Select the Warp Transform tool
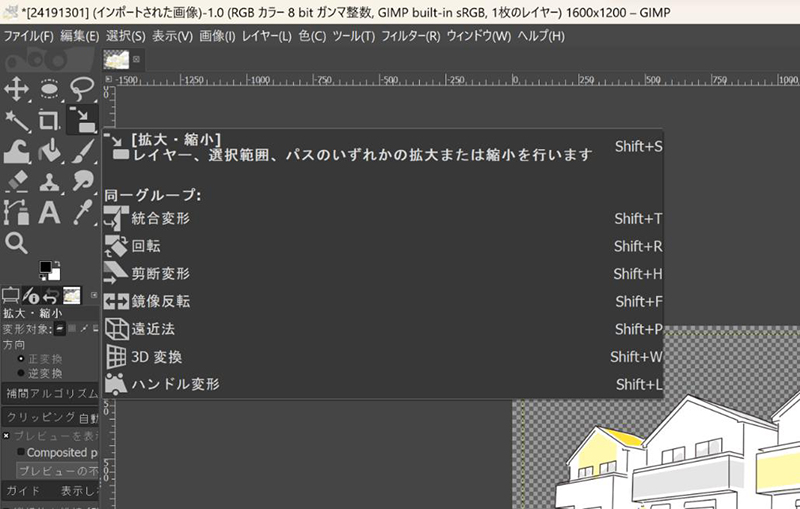The height and width of the screenshot is (509, 800). click(16, 151)
